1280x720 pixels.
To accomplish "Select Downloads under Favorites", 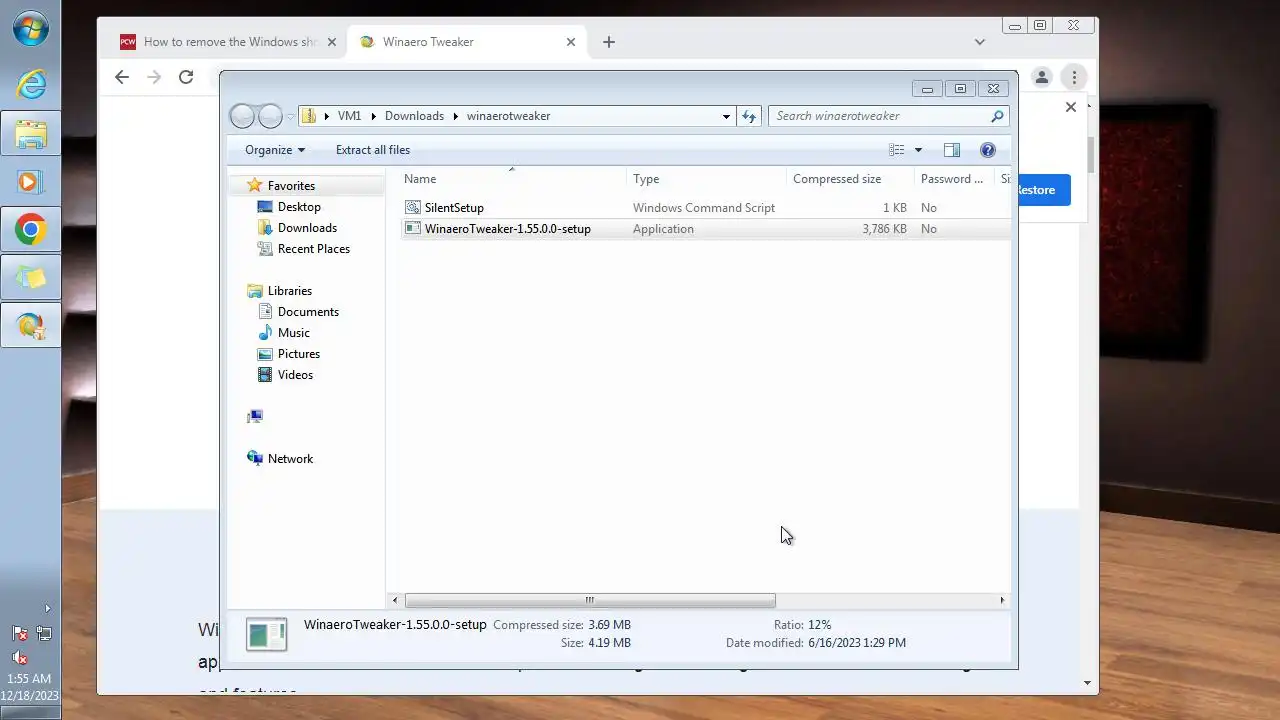I will tap(307, 227).
